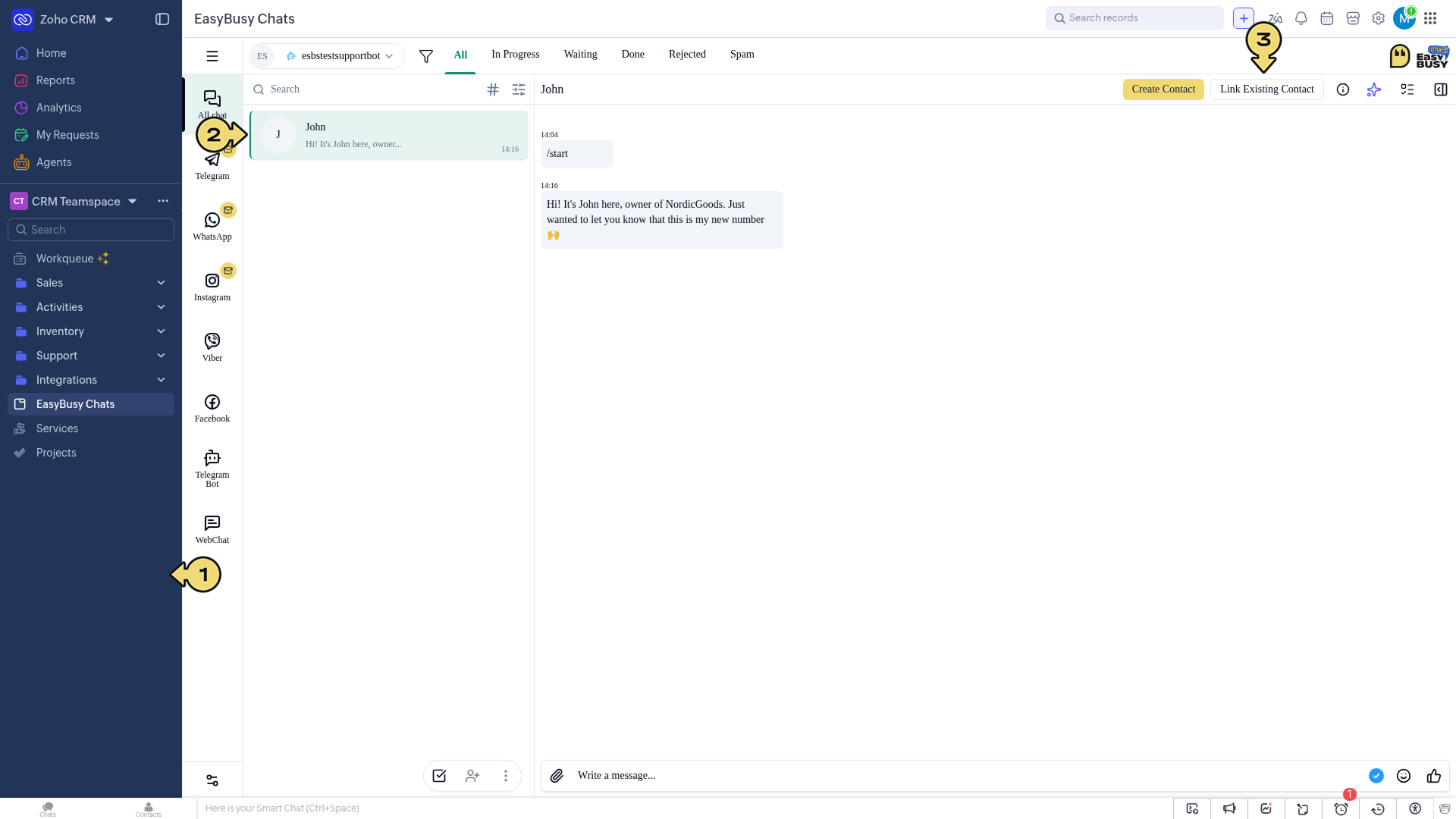Expand the Inventory folder
1456x819 pixels.
point(91,331)
